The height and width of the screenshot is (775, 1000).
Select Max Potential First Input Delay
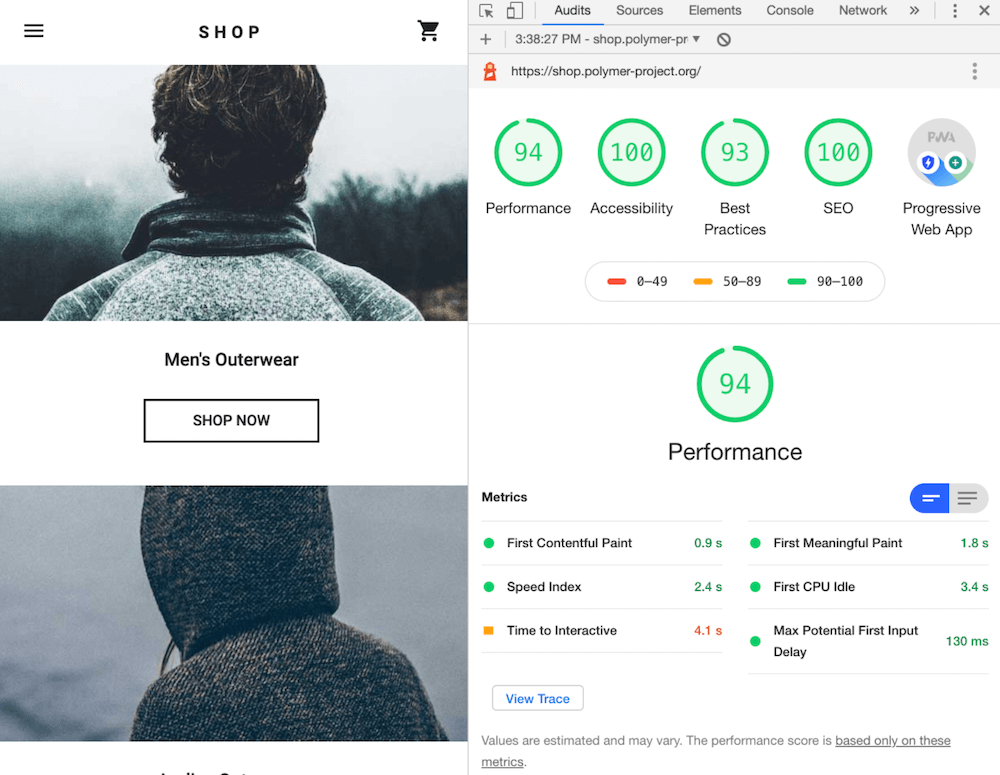pos(868,641)
